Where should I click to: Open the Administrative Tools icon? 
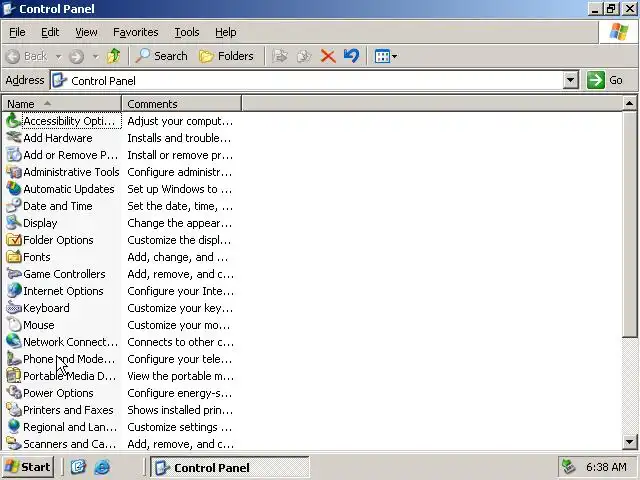14,172
